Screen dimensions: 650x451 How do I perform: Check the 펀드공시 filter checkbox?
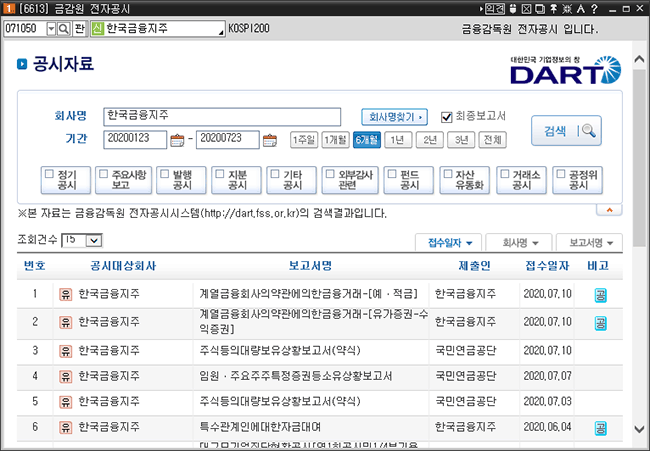coord(392,174)
